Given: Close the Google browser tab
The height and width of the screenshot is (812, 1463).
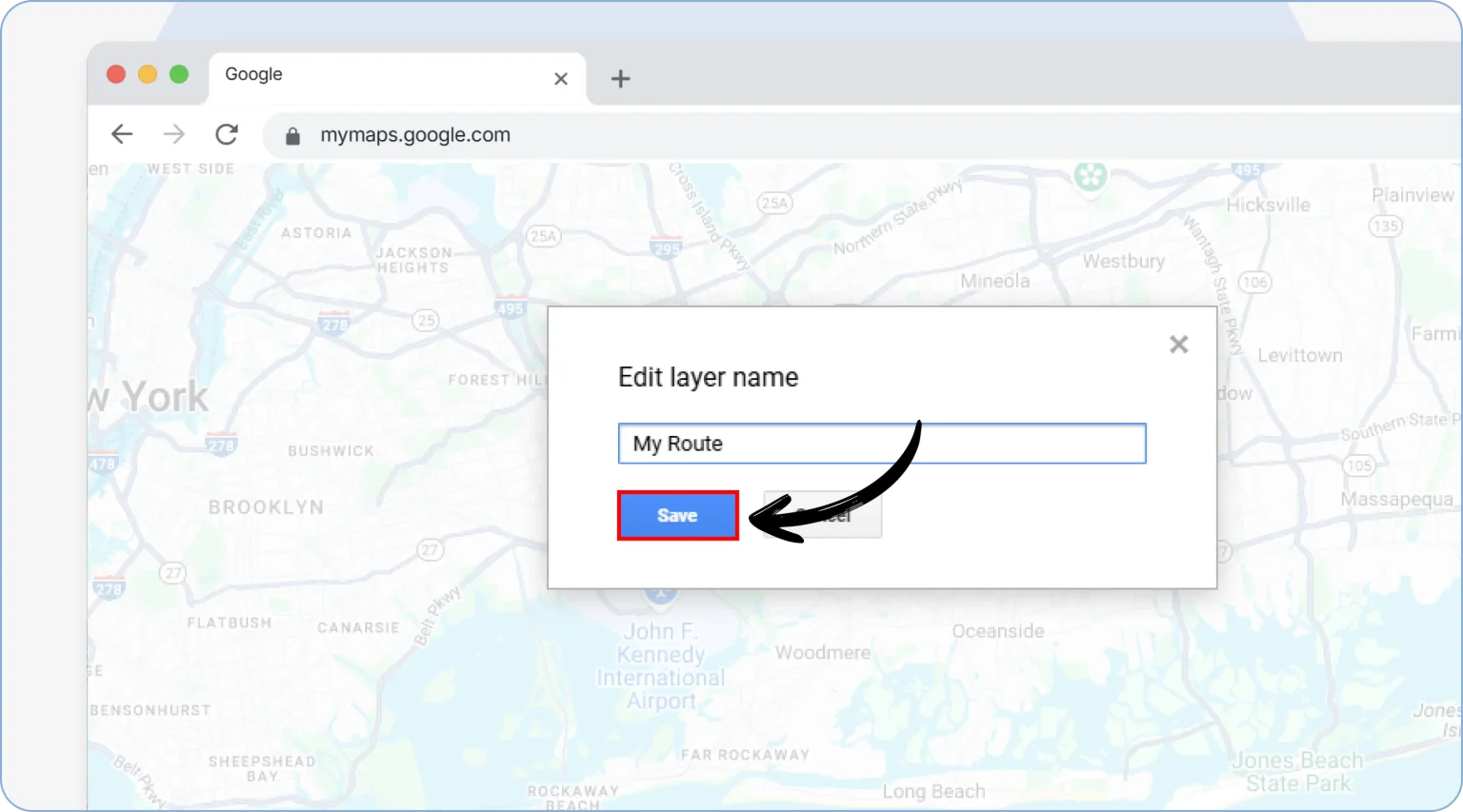Looking at the screenshot, I should 561,79.
